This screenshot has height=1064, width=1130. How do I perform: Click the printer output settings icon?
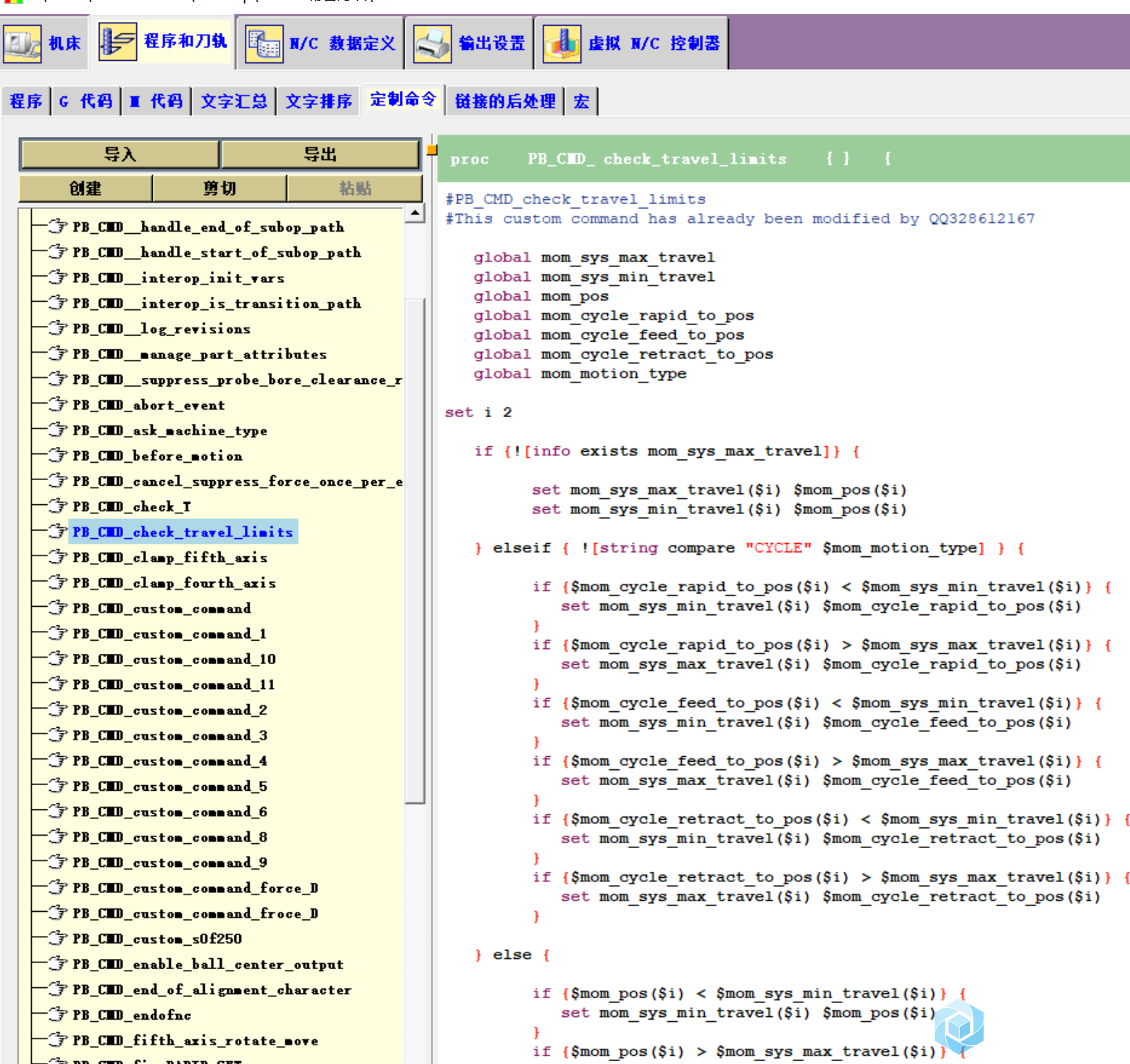[x=432, y=44]
